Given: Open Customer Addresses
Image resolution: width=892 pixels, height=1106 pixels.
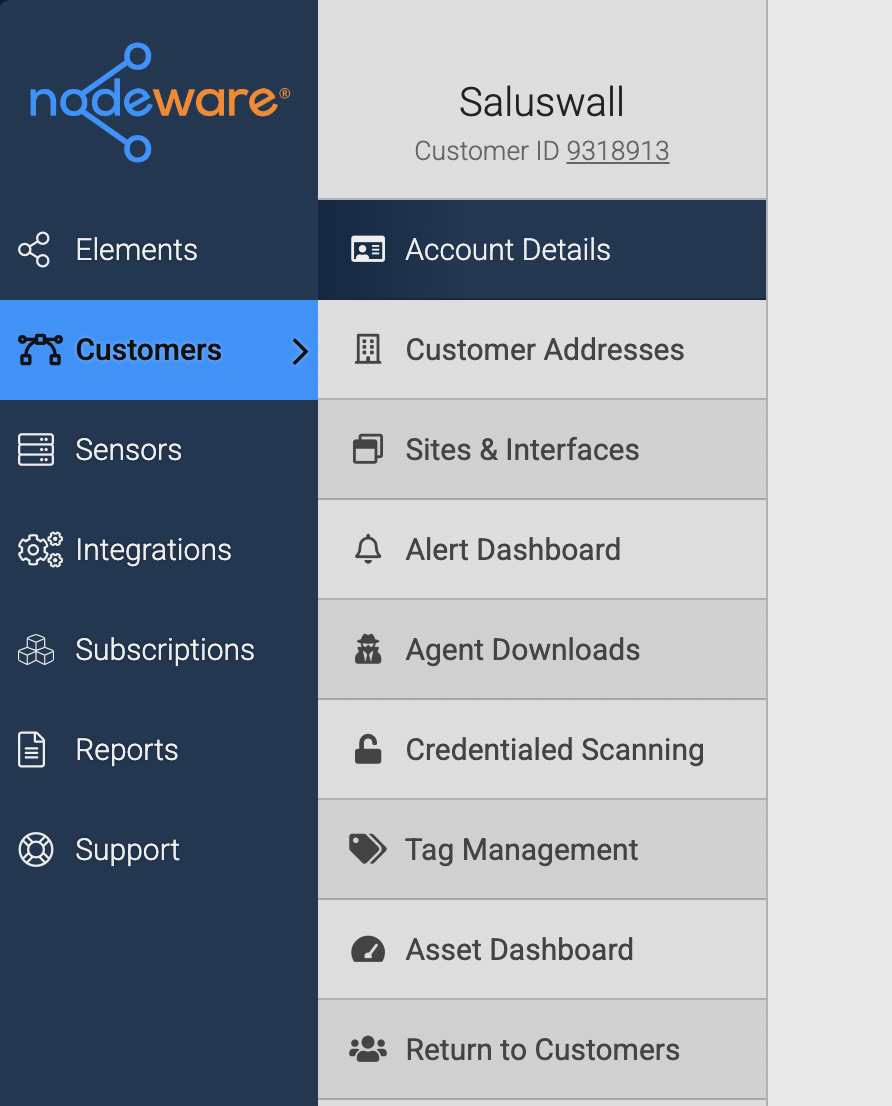Looking at the screenshot, I should (542, 350).
